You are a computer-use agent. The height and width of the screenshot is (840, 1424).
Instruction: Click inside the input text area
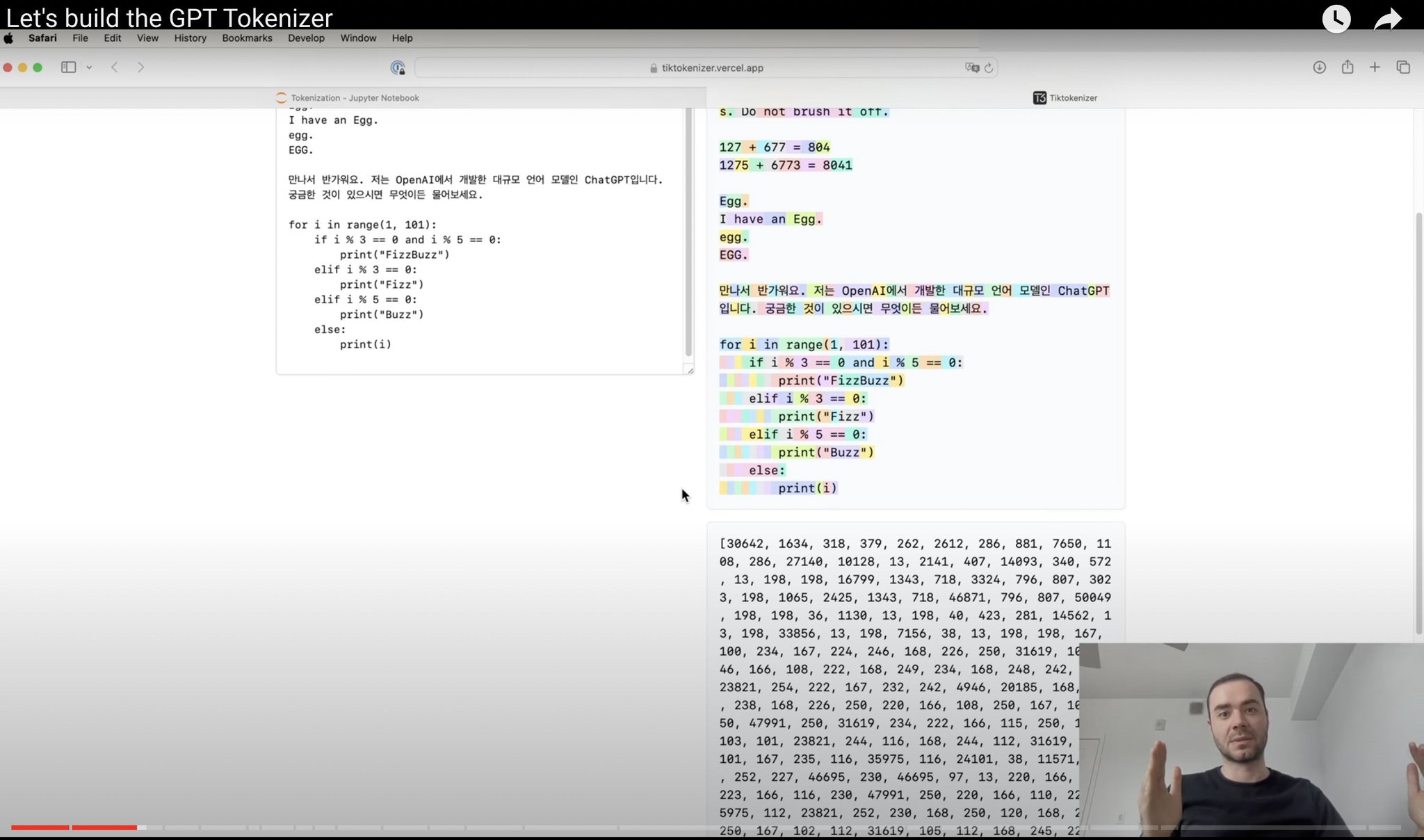click(480, 240)
